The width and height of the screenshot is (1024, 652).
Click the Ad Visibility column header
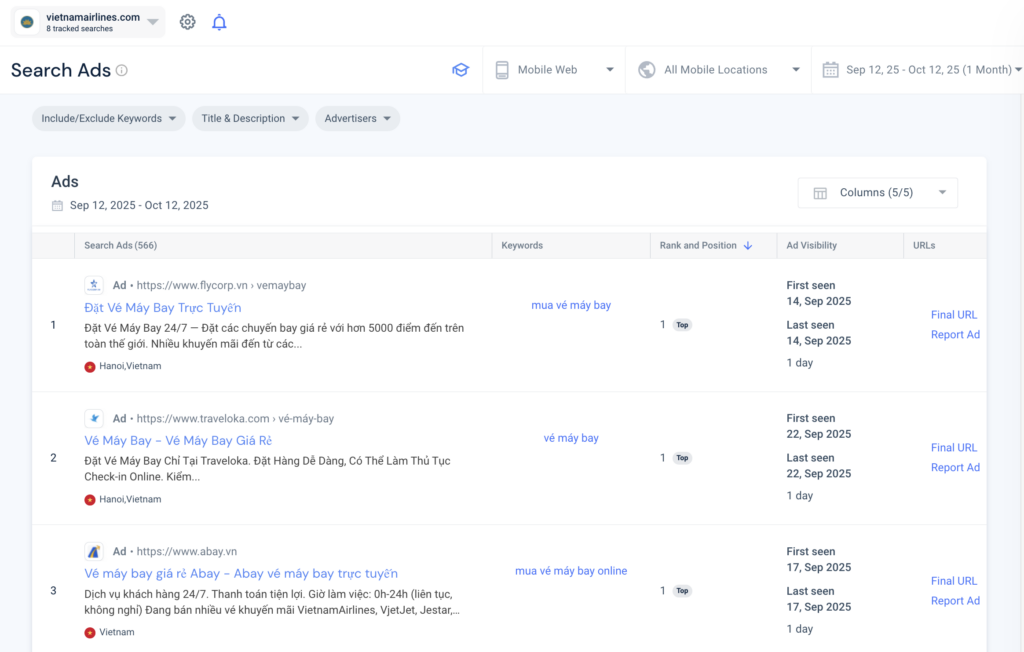tap(811, 246)
